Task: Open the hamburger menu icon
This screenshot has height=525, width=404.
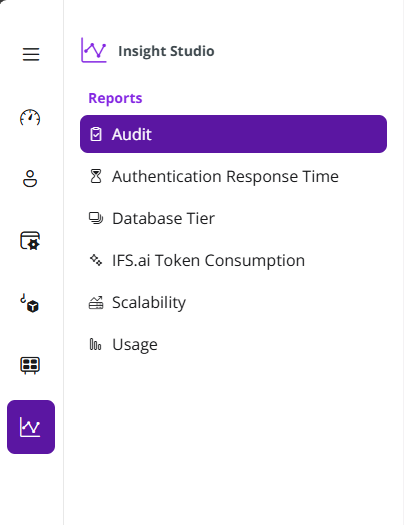Action: (x=31, y=54)
